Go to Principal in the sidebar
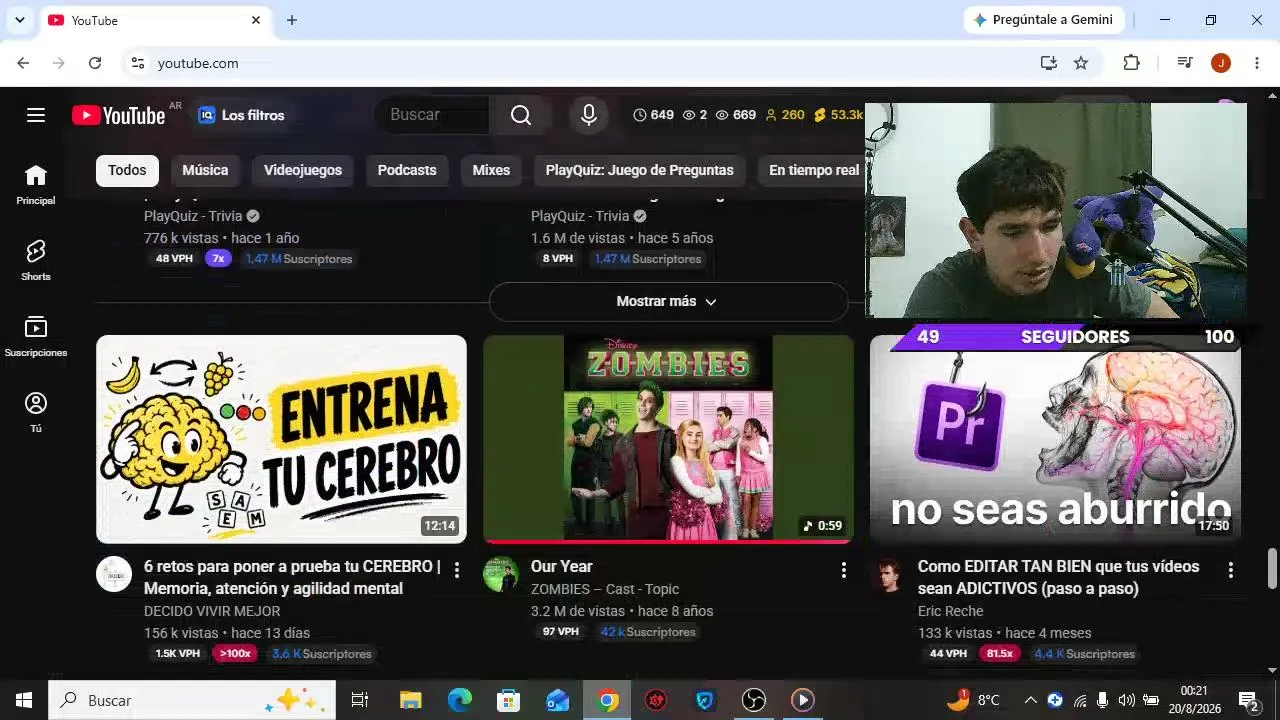Image resolution: width=1280 pixels, height=720 pixels. [x=36, y=185]
